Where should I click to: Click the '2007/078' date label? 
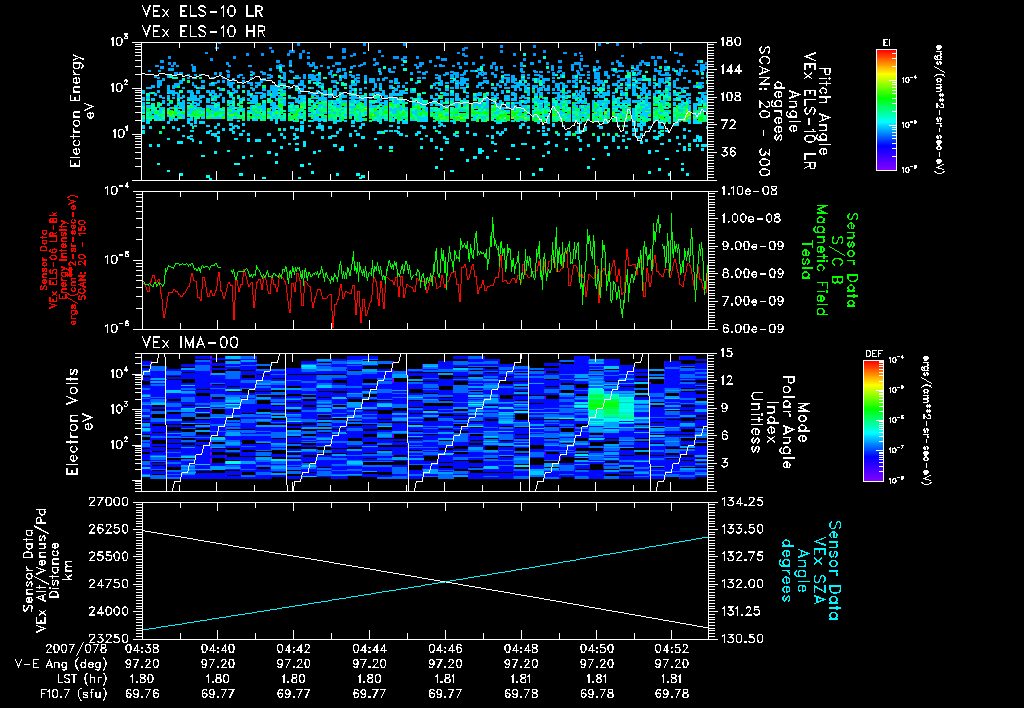tap(76, 649)
